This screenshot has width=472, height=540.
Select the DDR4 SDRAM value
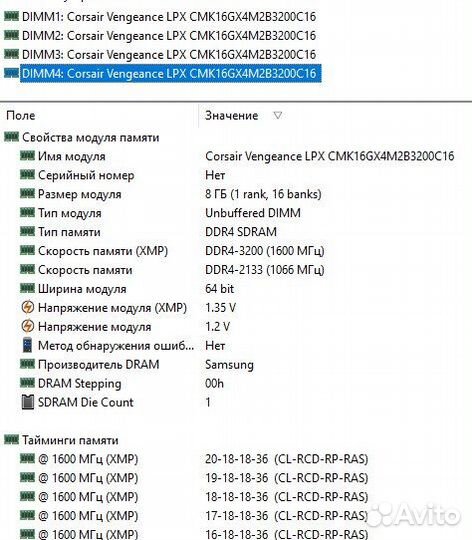point(241,232)
